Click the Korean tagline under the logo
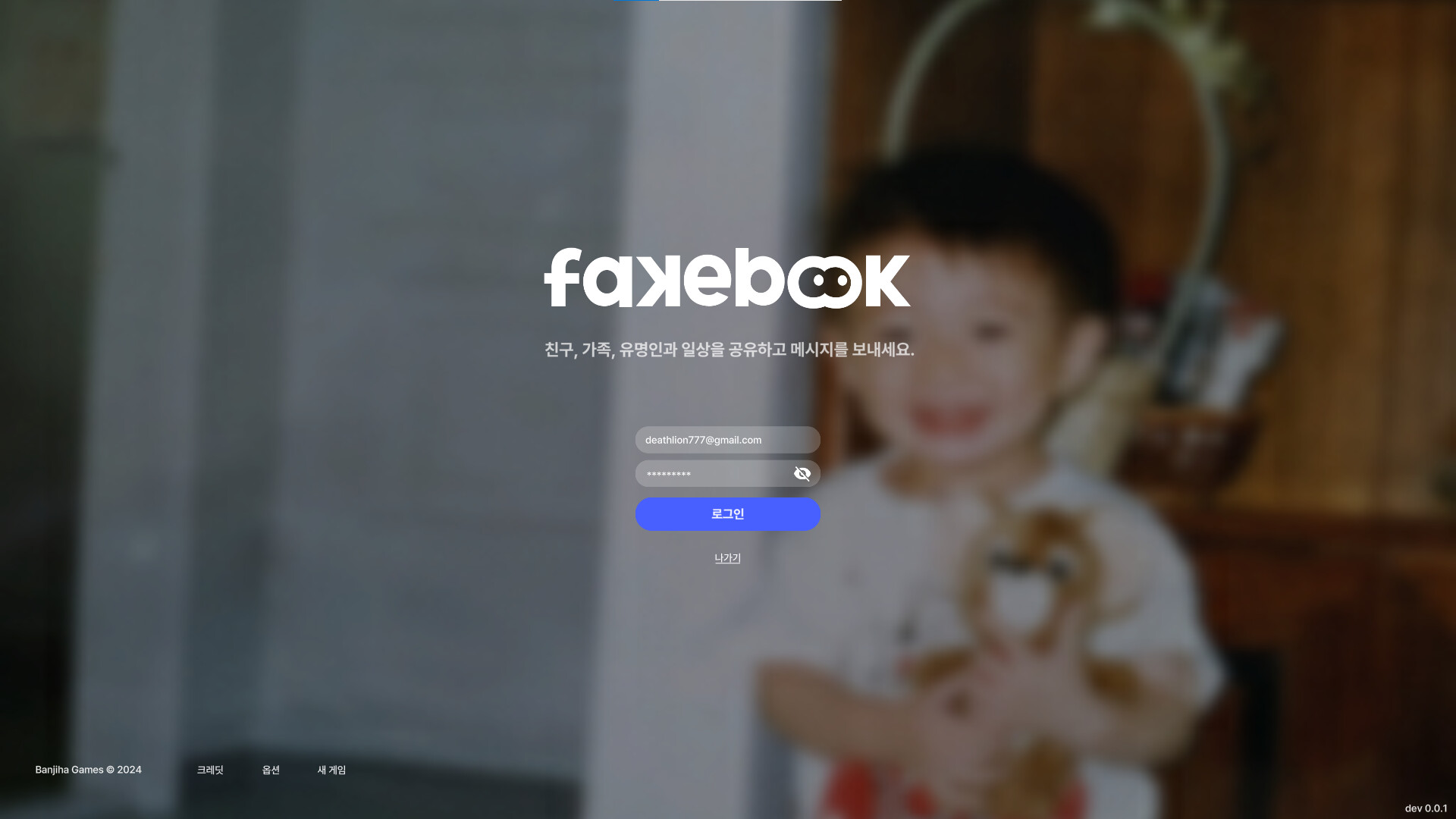The image size is (1456, 819). point(729,350)
